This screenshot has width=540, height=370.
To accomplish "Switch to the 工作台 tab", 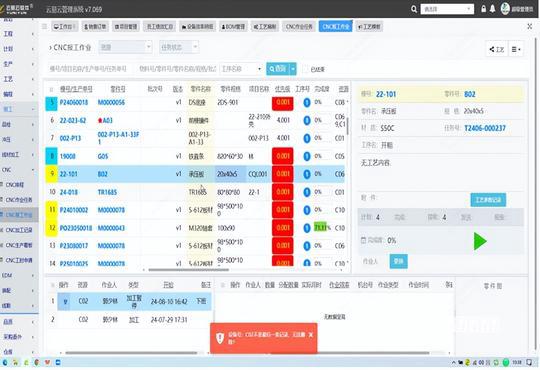I will pyautogui.click(x=65, y=27).
